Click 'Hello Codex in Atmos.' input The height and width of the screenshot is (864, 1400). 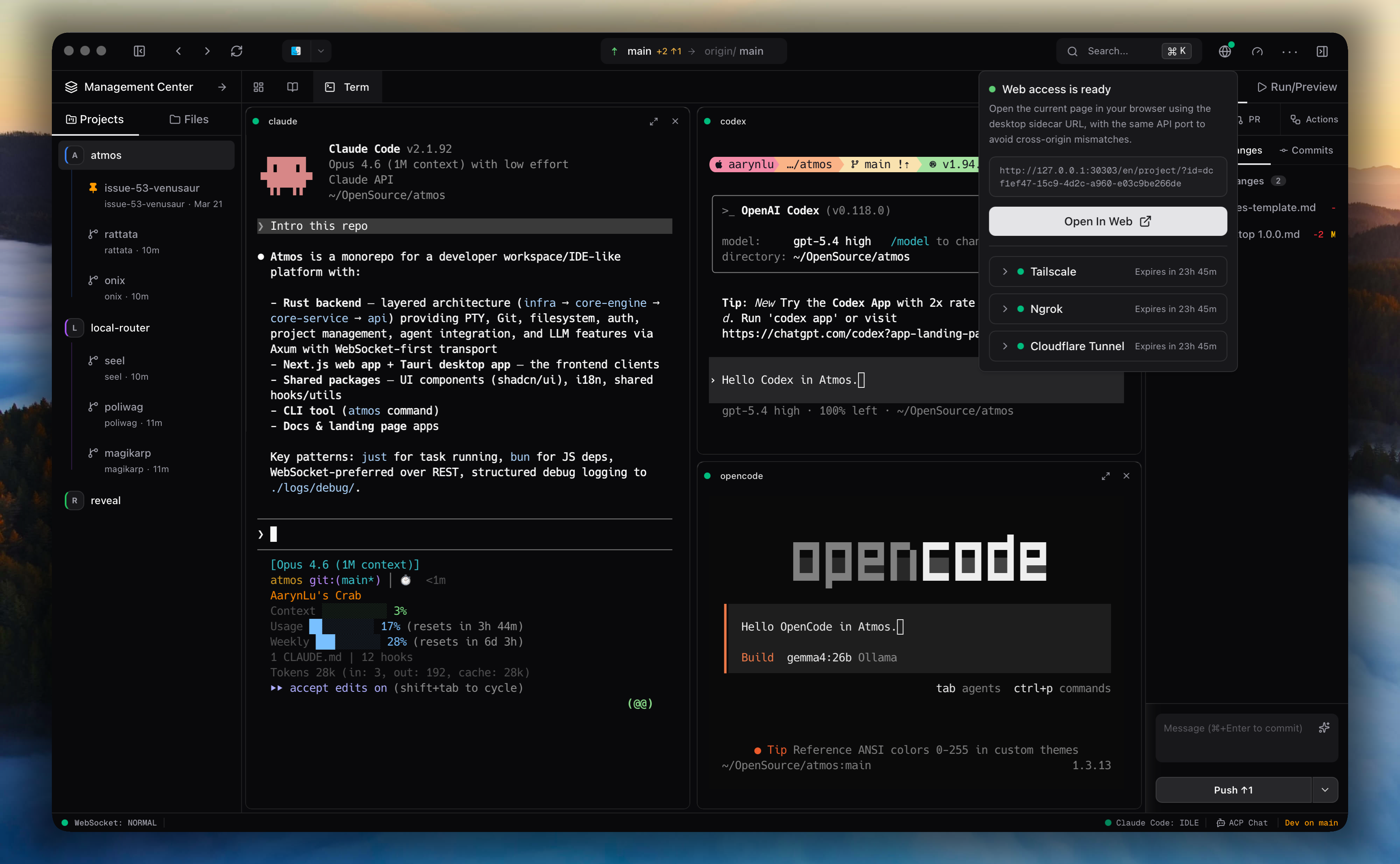click(x=916, y=380)
